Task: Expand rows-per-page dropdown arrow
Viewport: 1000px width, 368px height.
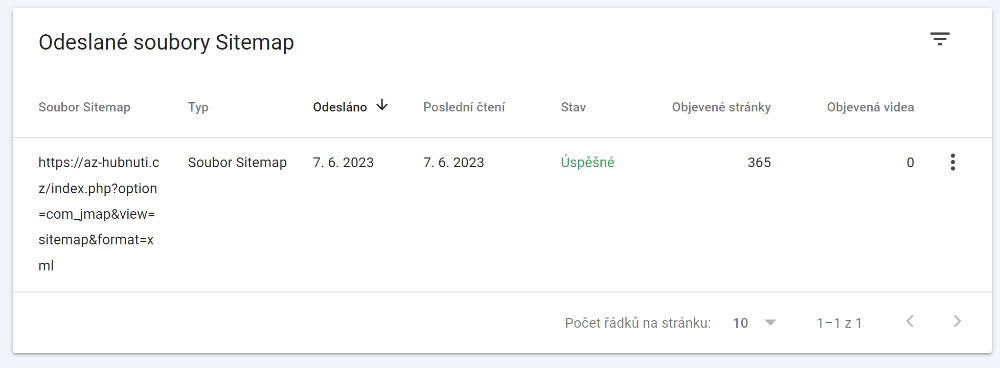Action: (770, 323)
